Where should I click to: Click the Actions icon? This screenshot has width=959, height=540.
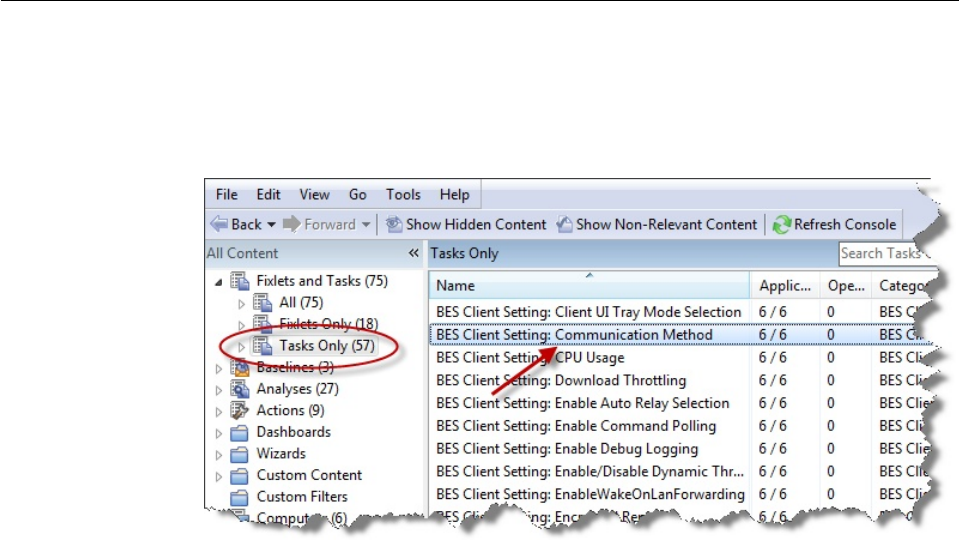[240, 410]
